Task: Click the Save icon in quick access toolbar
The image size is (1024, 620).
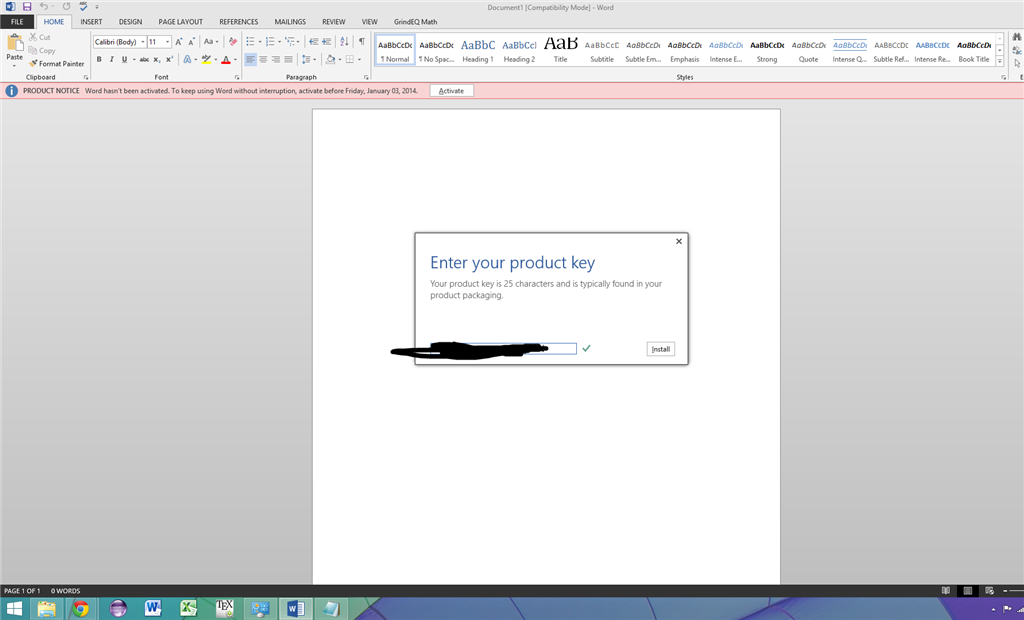Action: 27,7
